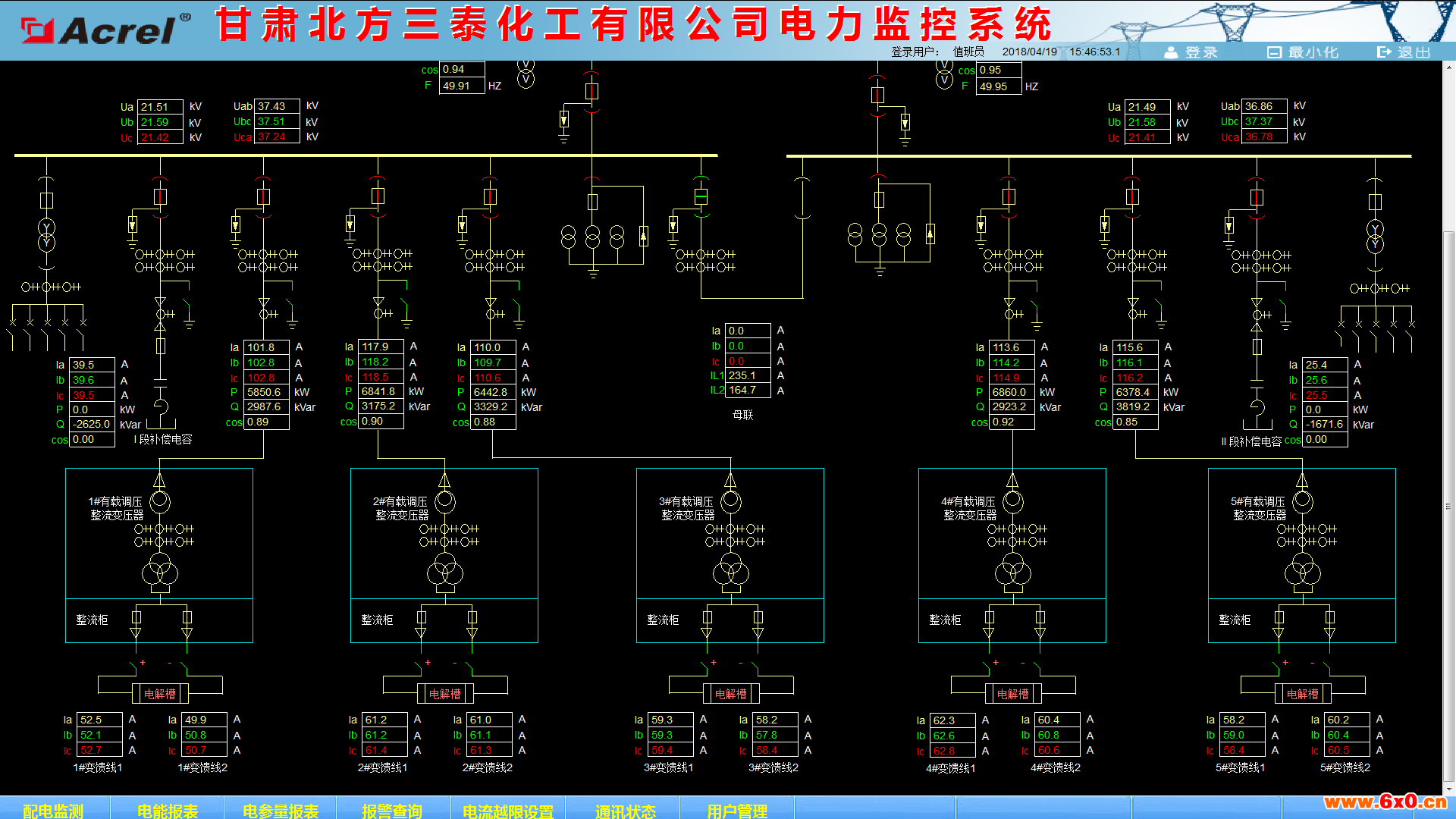
Task: Click frequency value 49.95
Action: 999,86
